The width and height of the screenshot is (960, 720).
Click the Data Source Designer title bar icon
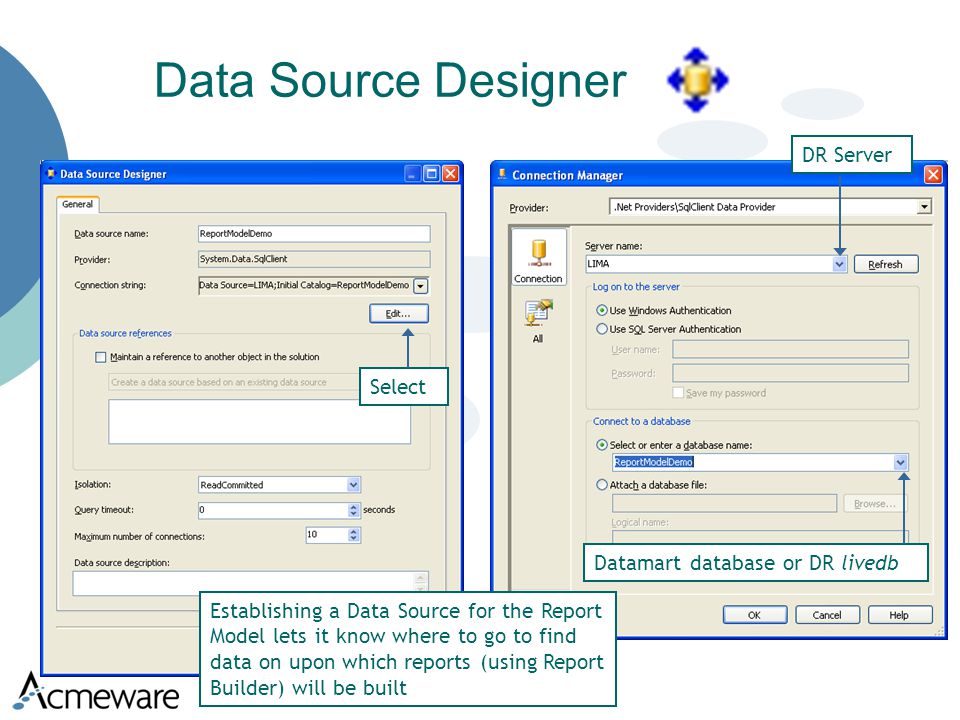tap(51, 174)
